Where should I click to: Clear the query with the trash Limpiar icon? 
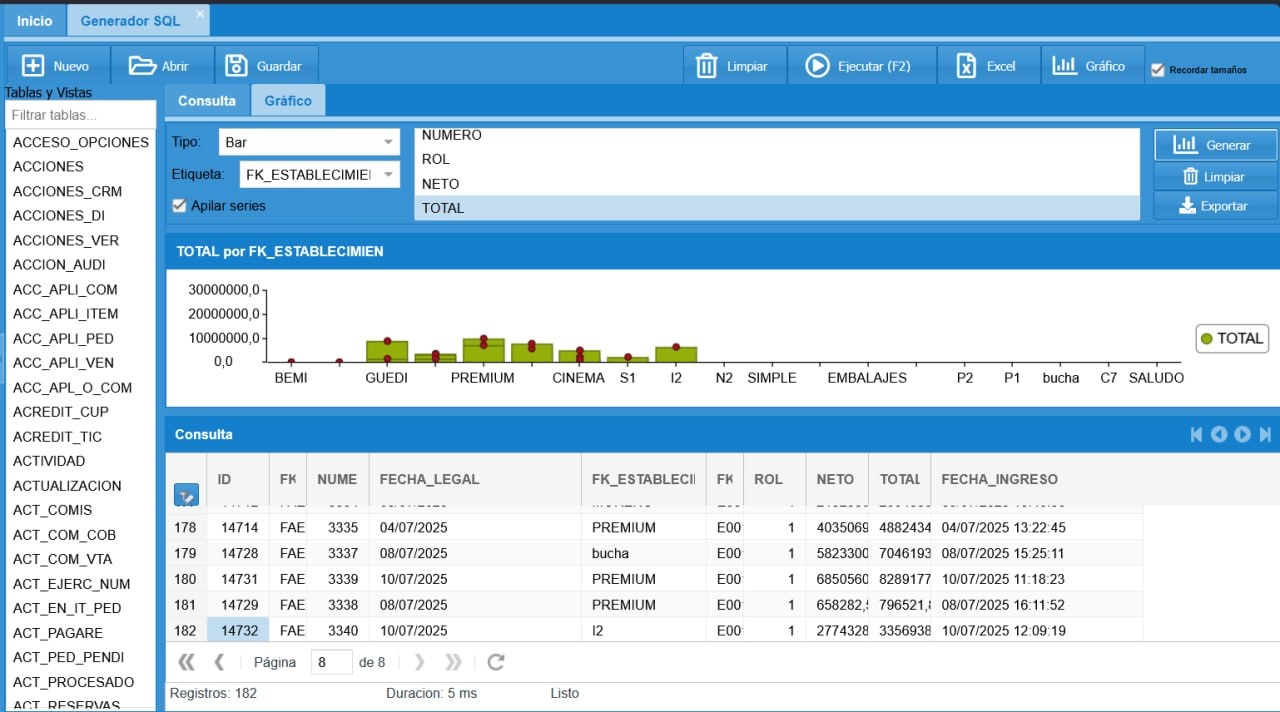click(706, 66)
